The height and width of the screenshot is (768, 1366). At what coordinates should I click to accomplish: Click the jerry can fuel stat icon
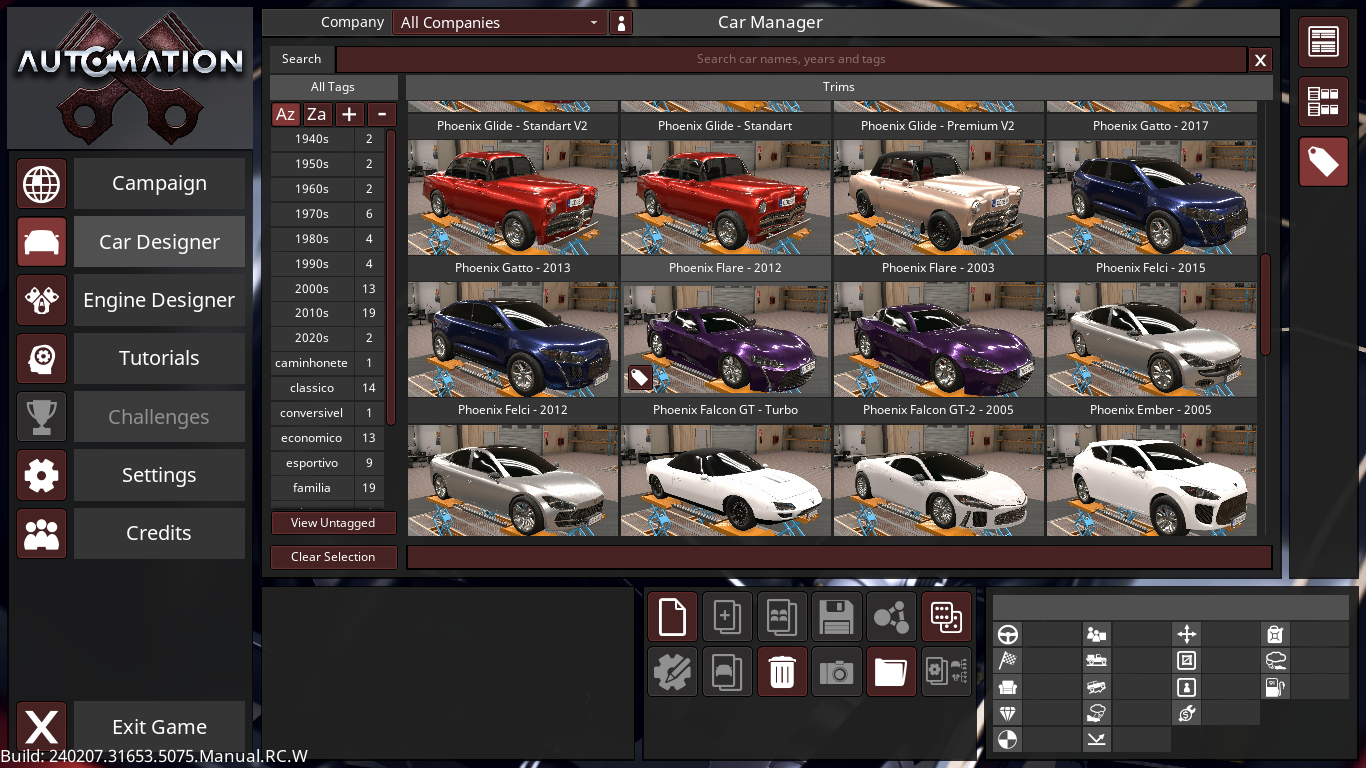coord(1274,634)
